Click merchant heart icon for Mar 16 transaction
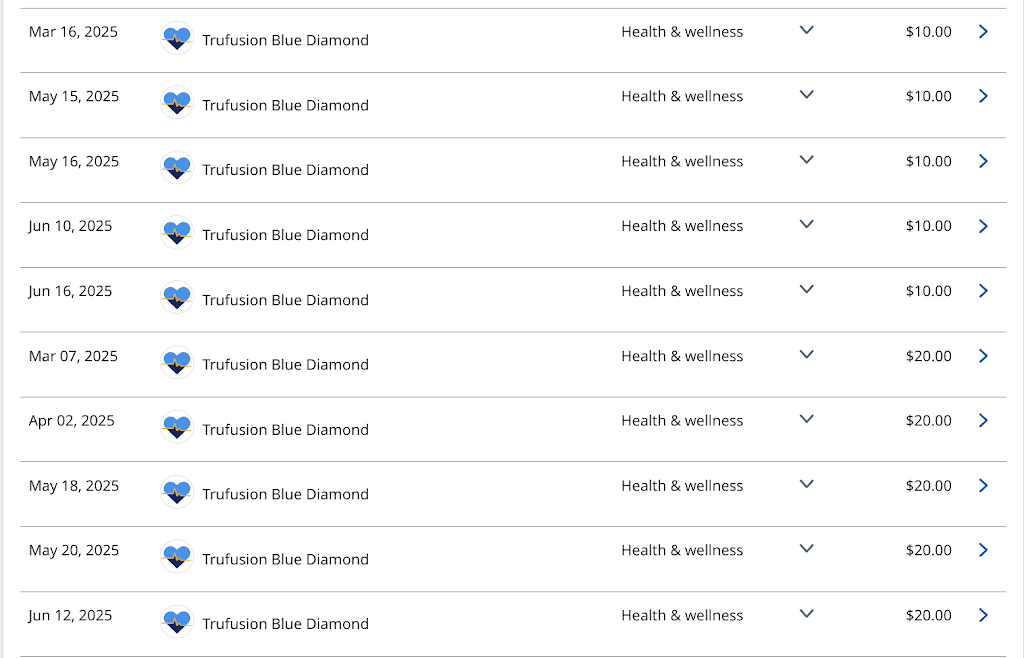 177,39
